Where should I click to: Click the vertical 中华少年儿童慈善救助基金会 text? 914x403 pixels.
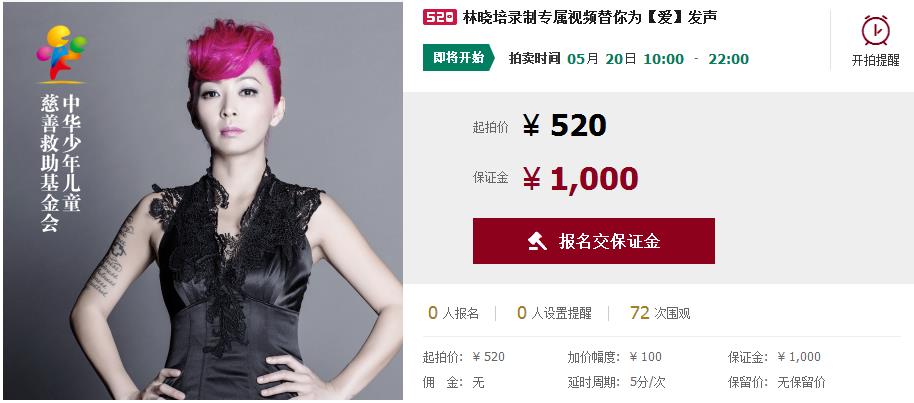pos(61,163)
